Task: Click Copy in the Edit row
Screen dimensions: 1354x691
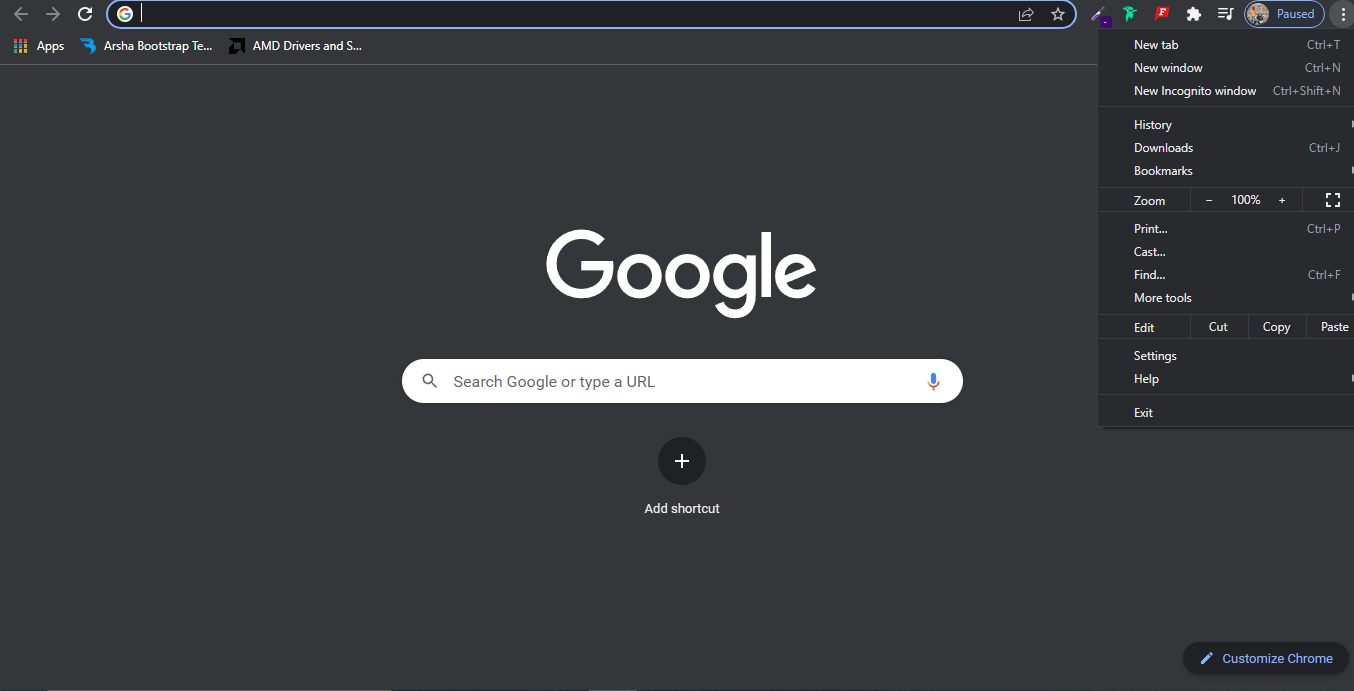Action: coord(1276,327)
